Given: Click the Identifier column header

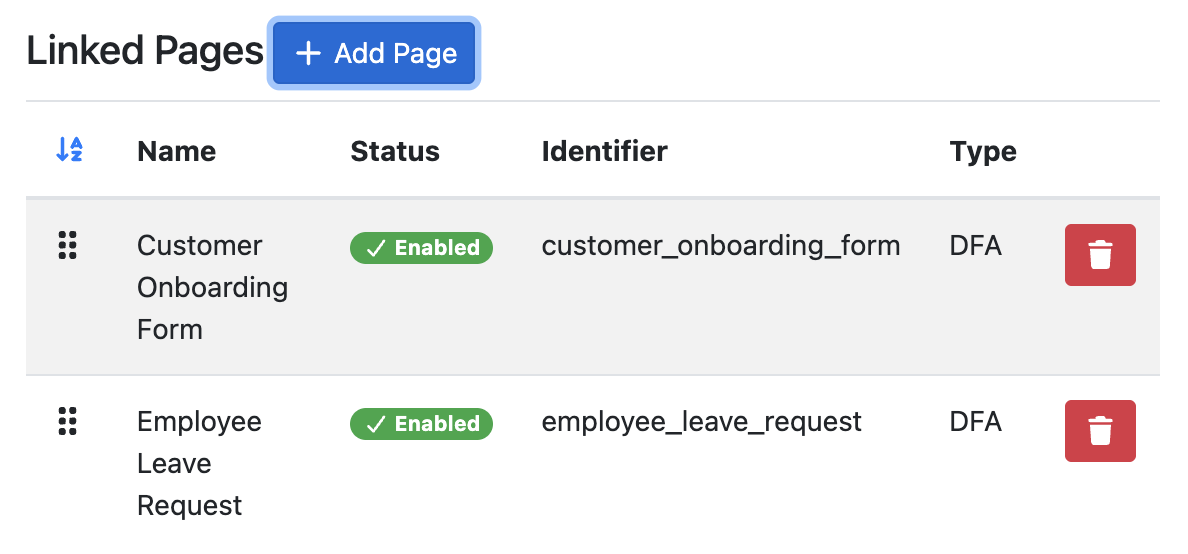Looking at the screenshot, I should click(605, 152).
